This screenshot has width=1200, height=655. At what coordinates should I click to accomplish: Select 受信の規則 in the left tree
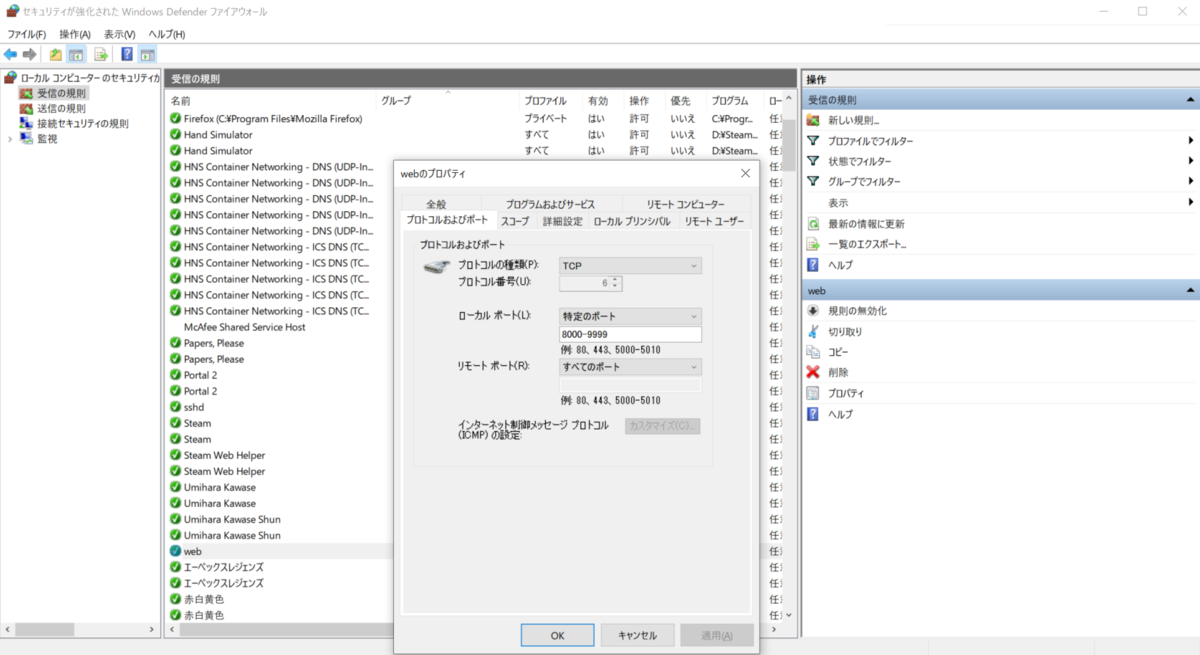(61, 93)
